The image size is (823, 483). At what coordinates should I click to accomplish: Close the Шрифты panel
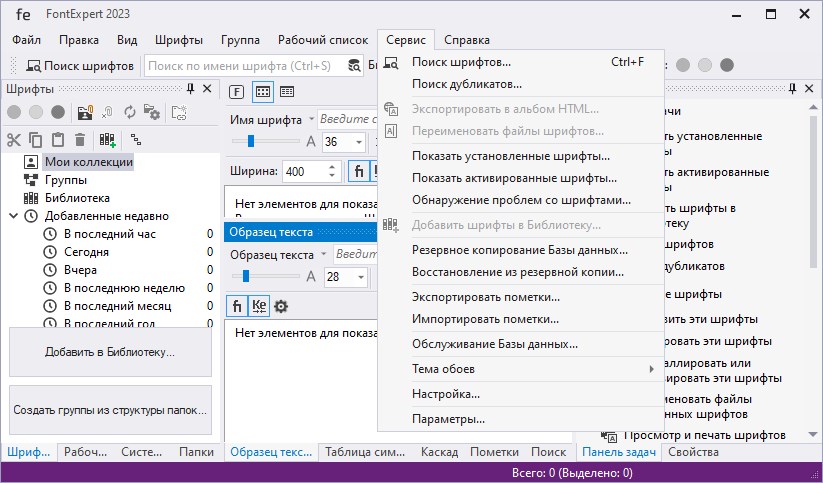207,89
